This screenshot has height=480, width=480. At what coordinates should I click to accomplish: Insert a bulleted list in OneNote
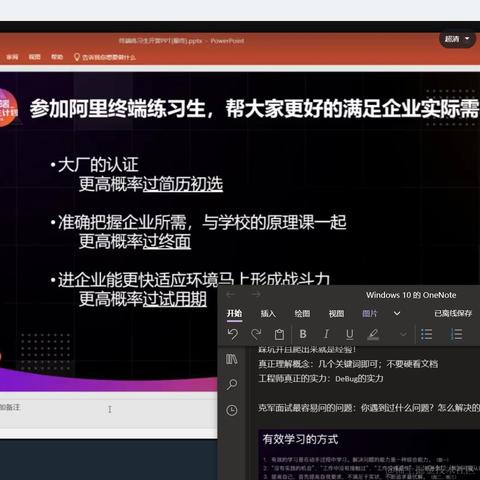coord(426,334)
